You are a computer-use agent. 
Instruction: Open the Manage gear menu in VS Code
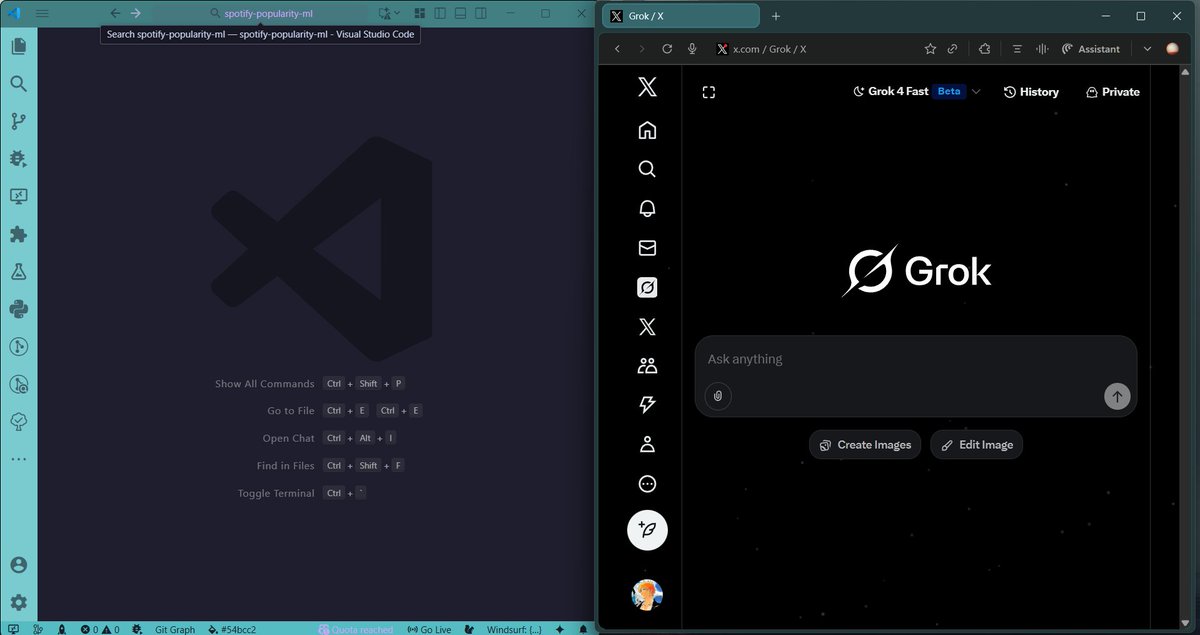[x=18, y=602]
